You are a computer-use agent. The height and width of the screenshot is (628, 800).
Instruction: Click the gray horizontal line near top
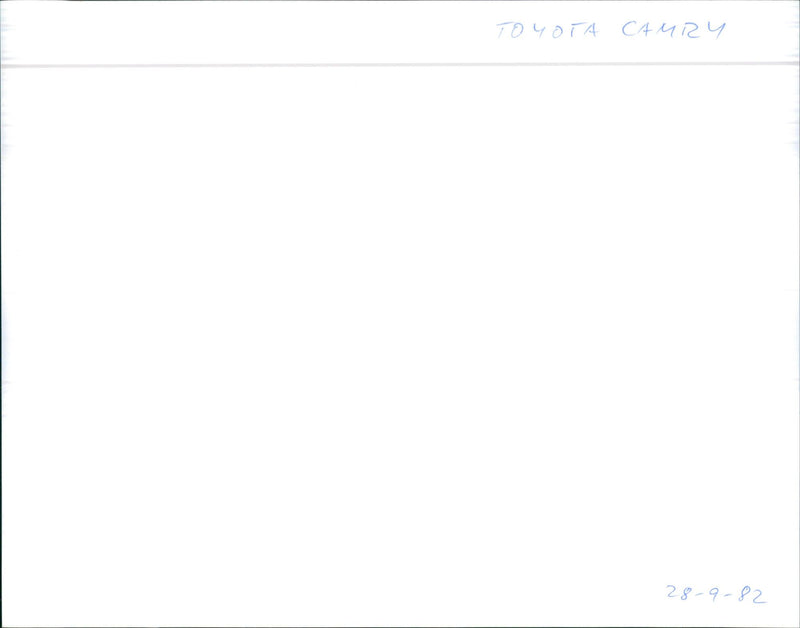click(x=400, y=65)
